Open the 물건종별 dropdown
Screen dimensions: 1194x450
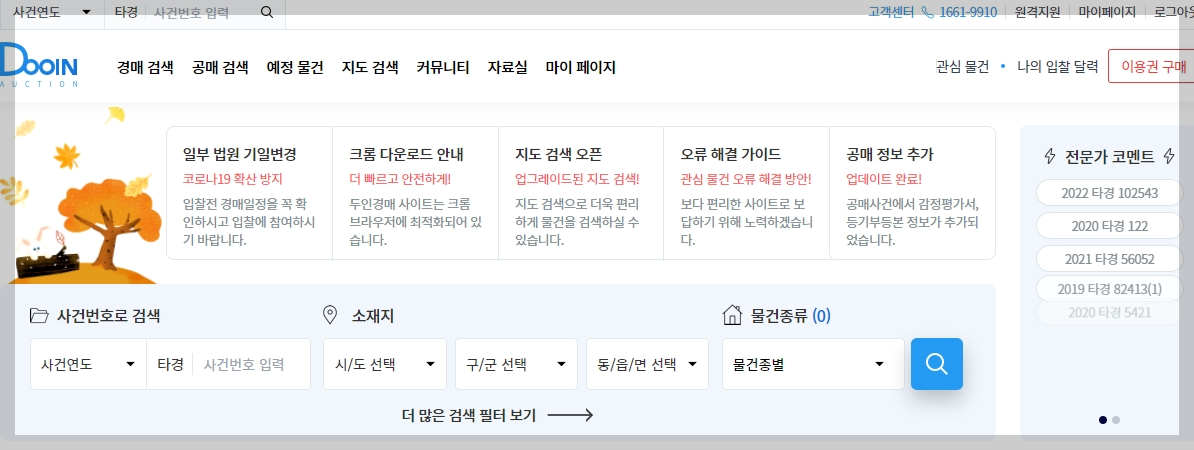(813, 364)
